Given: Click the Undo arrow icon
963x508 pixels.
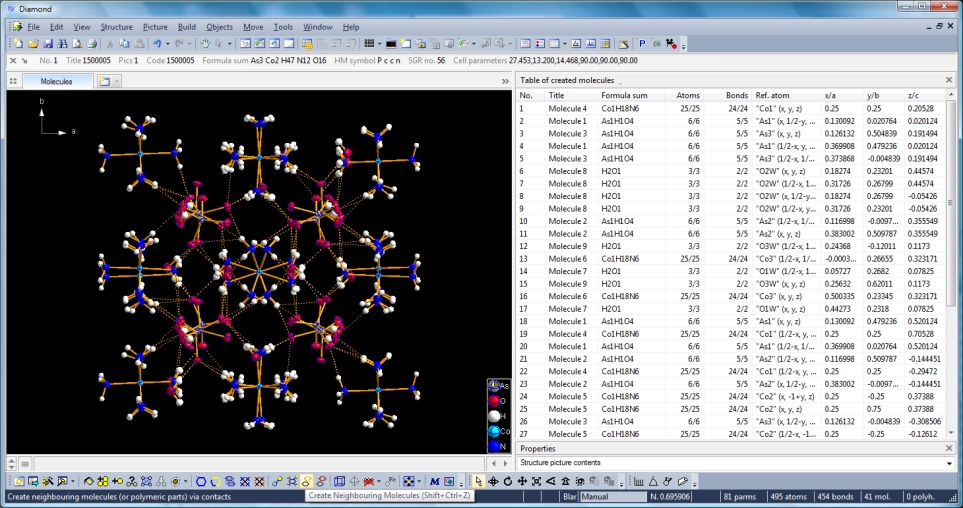Looking at the screenshot, I should click(158, 44).
